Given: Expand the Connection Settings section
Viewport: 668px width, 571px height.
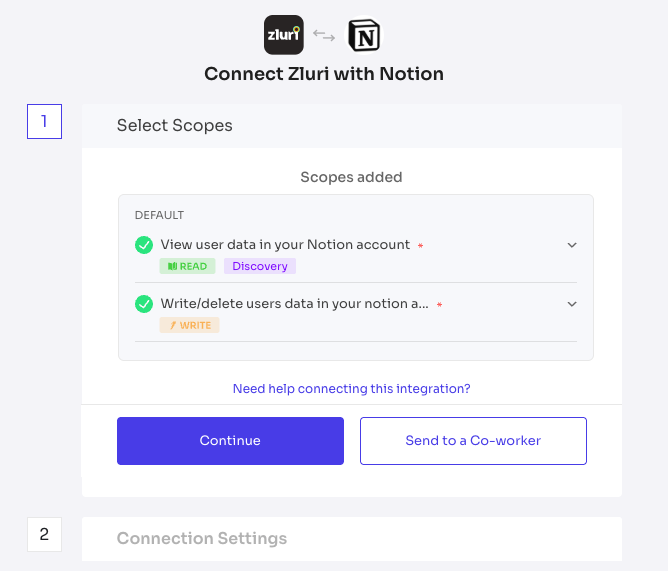Looking at the screenshot, I should pyautogui.click(x=352, y=539).
